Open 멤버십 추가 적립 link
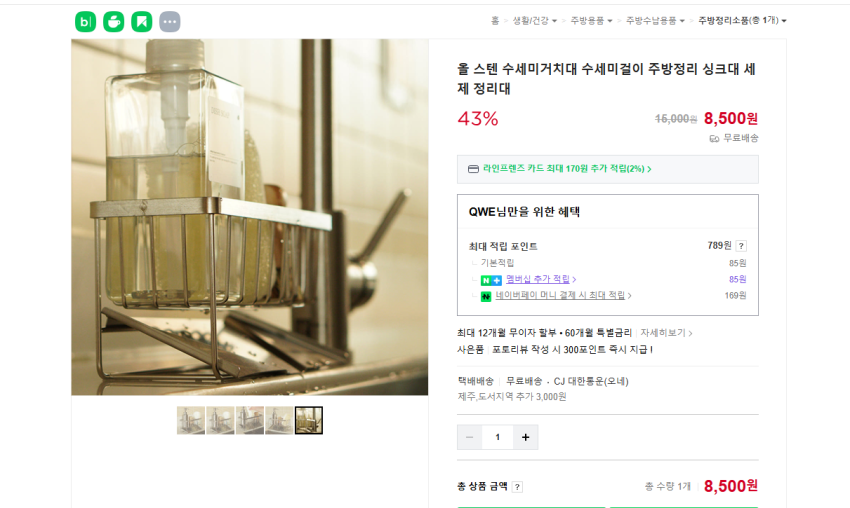The width and height of the screenshot is (850, 508). coord(540,279)
